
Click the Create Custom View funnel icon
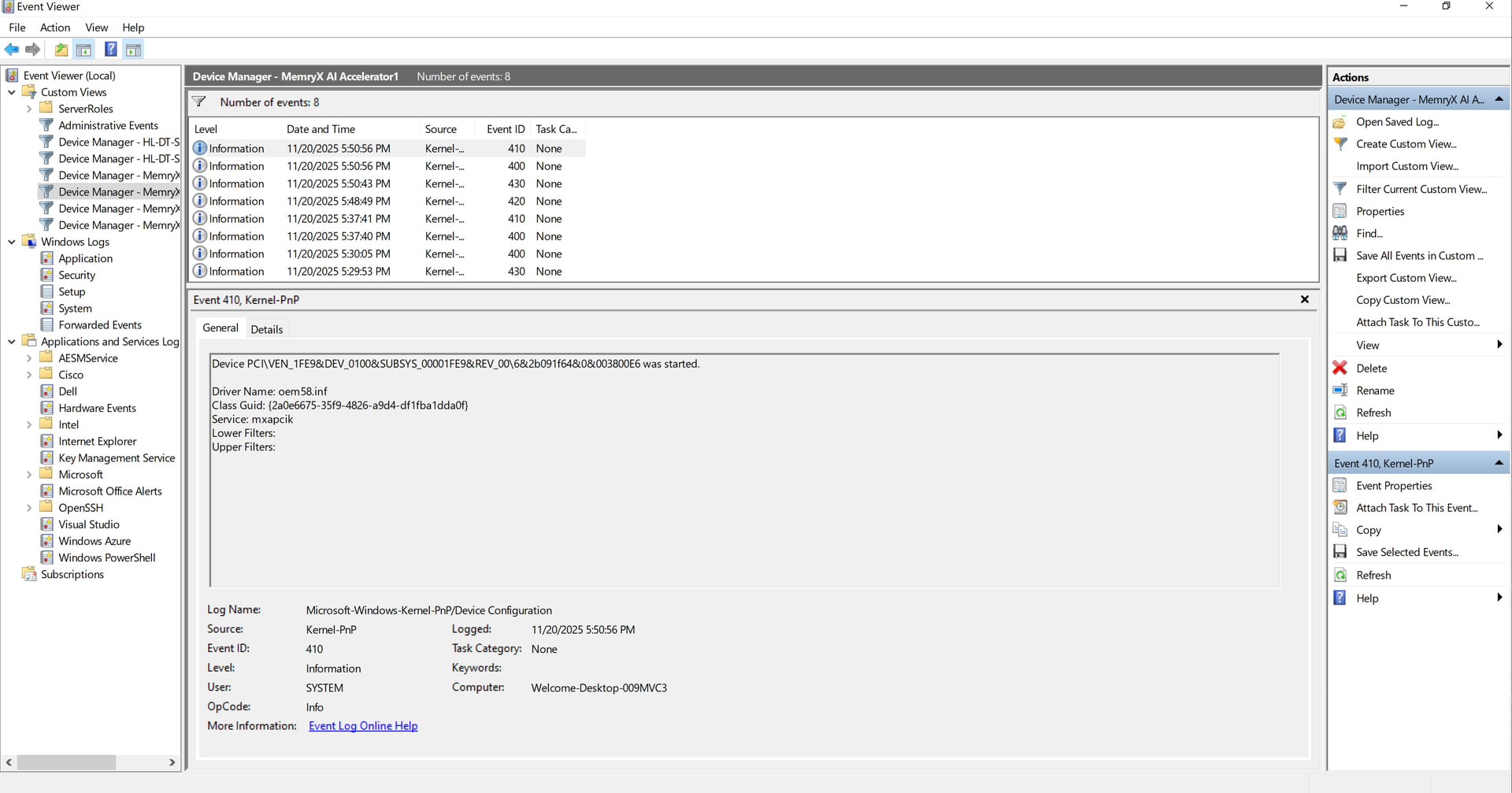coord(1340,144)
